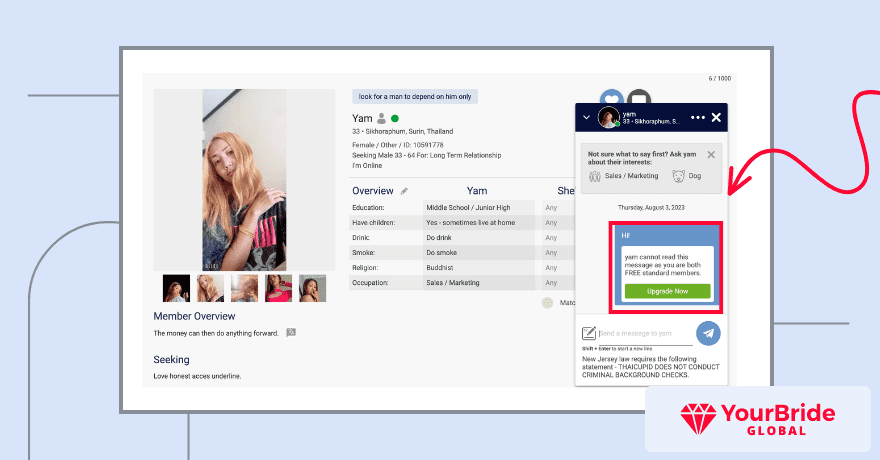Click the pencil edit icon next to Overview
The image size is (880, 460).
click(404, 191)
